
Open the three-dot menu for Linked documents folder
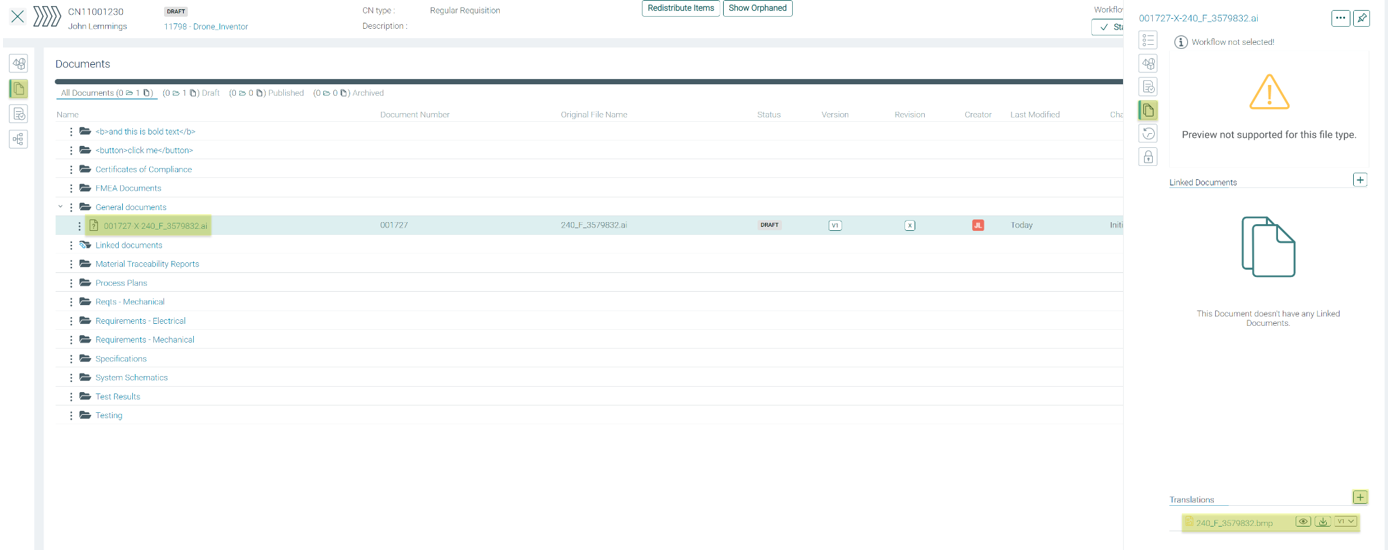pyautogui.click(x=71, y=245)
